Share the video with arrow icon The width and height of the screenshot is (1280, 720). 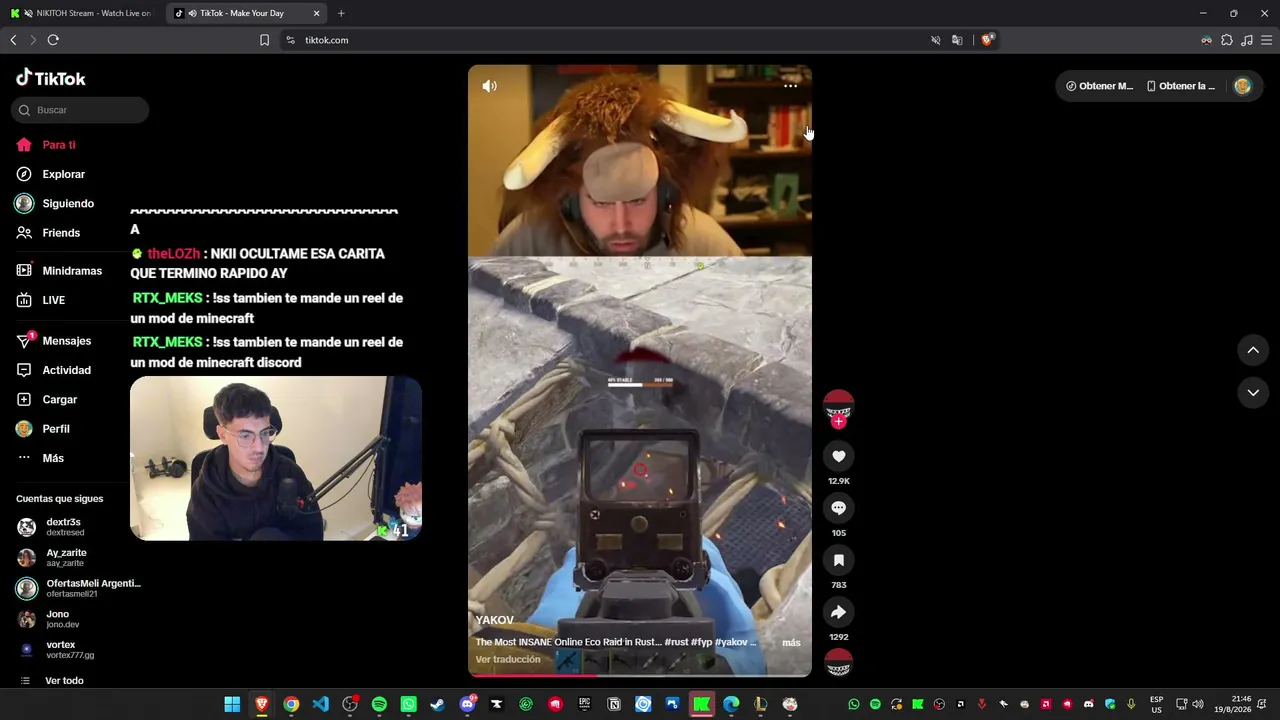[x=838, y=612]
